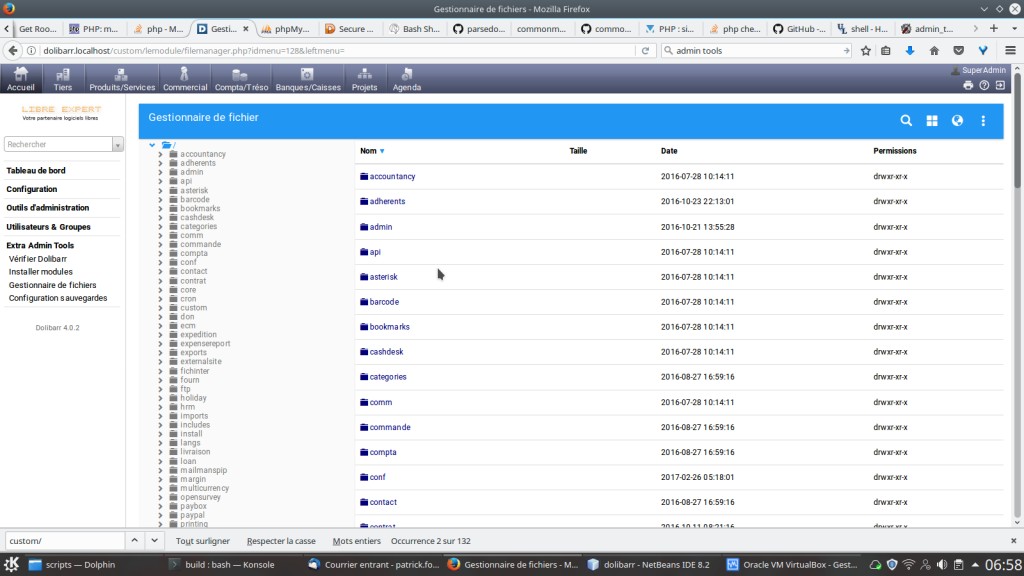1024x576 pixels.
Task: Click the Dolibarr logout icon
Action: [x=1000, y=86]
